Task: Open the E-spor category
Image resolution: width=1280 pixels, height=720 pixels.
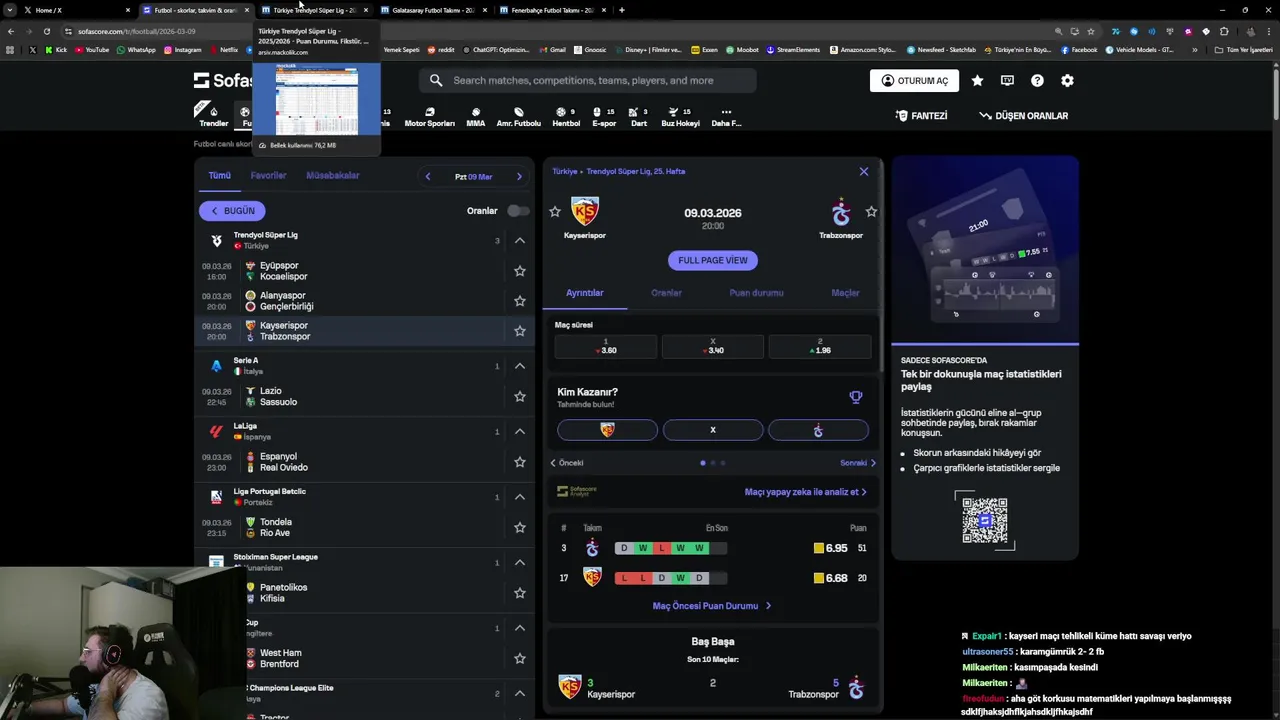Action: pyautogui.click(x=604, y=117)
